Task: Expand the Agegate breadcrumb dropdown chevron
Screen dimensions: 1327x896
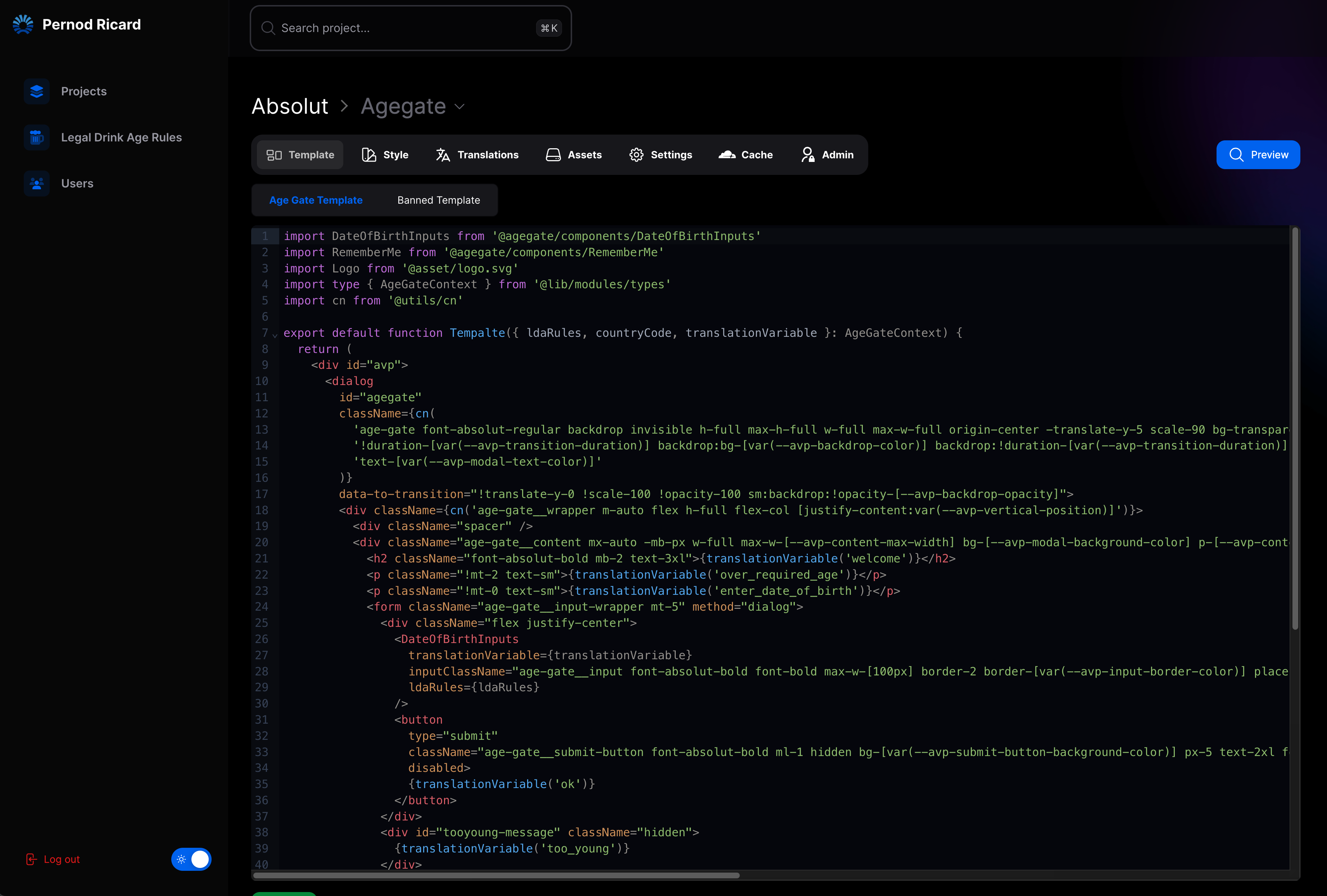Action: [x=459, y=107]
